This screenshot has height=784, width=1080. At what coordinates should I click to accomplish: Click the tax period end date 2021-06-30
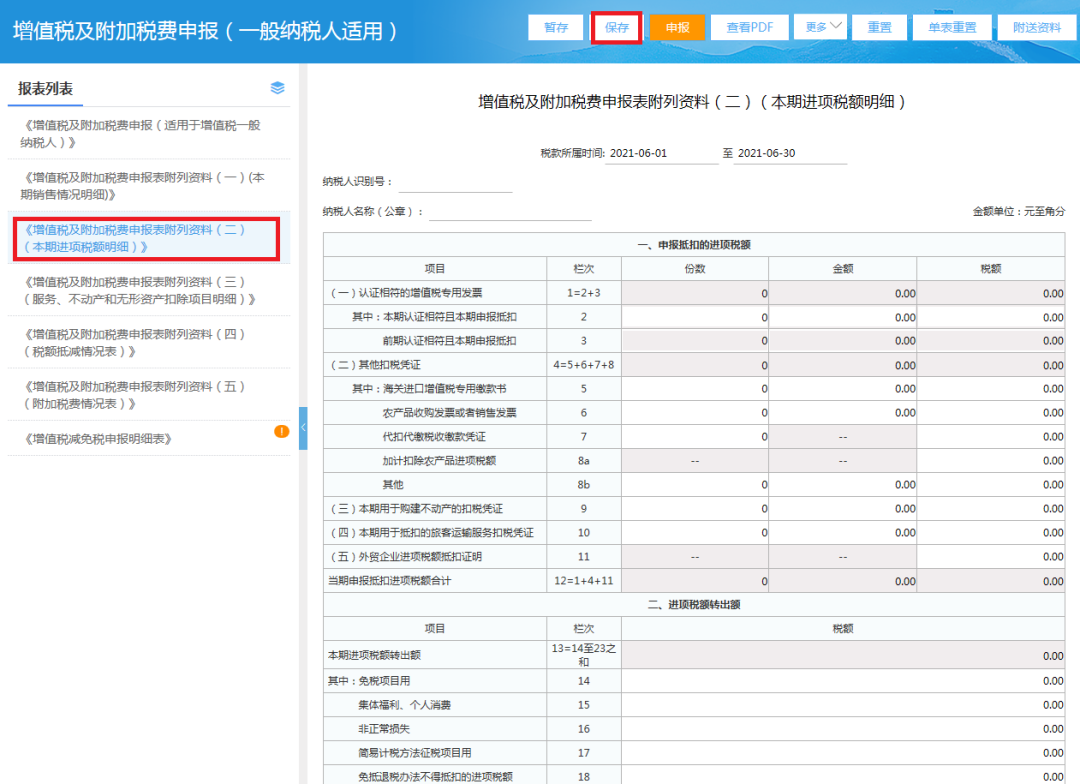pos(790,153)
